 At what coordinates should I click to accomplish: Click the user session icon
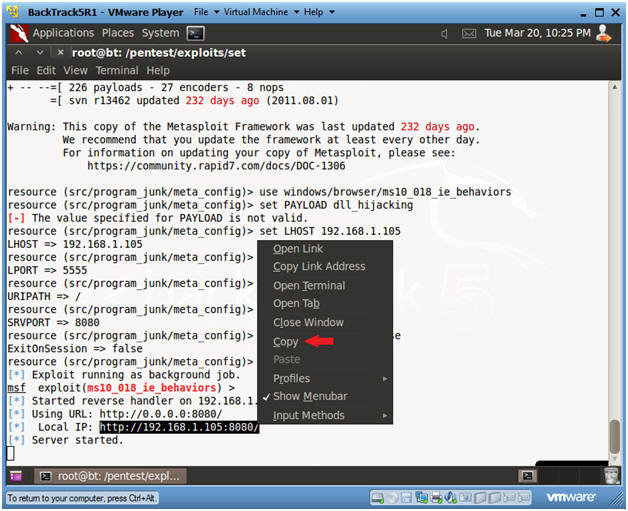[x=604, y=33]
